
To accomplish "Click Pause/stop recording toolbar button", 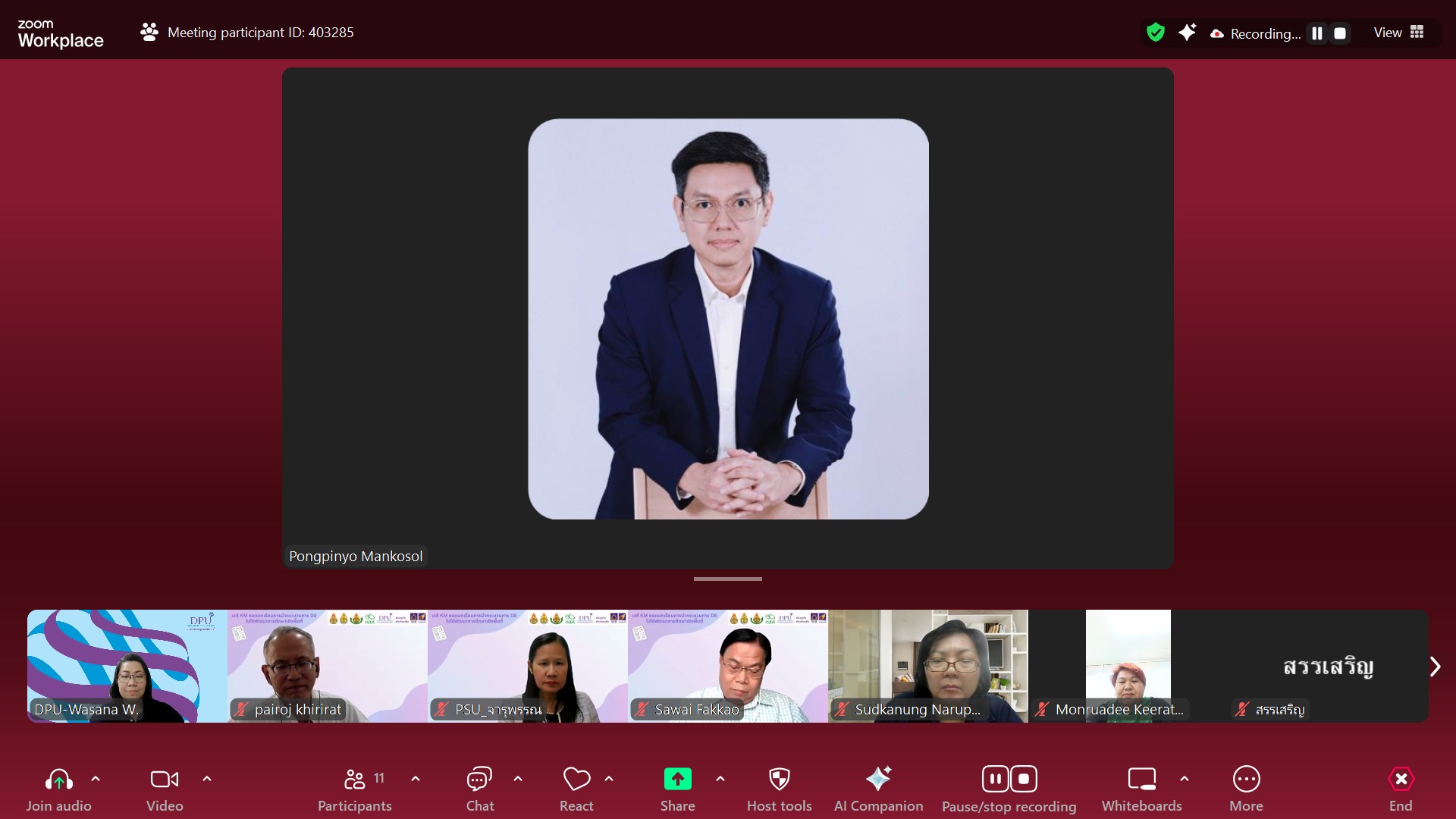I will [x=1009, y=780].
